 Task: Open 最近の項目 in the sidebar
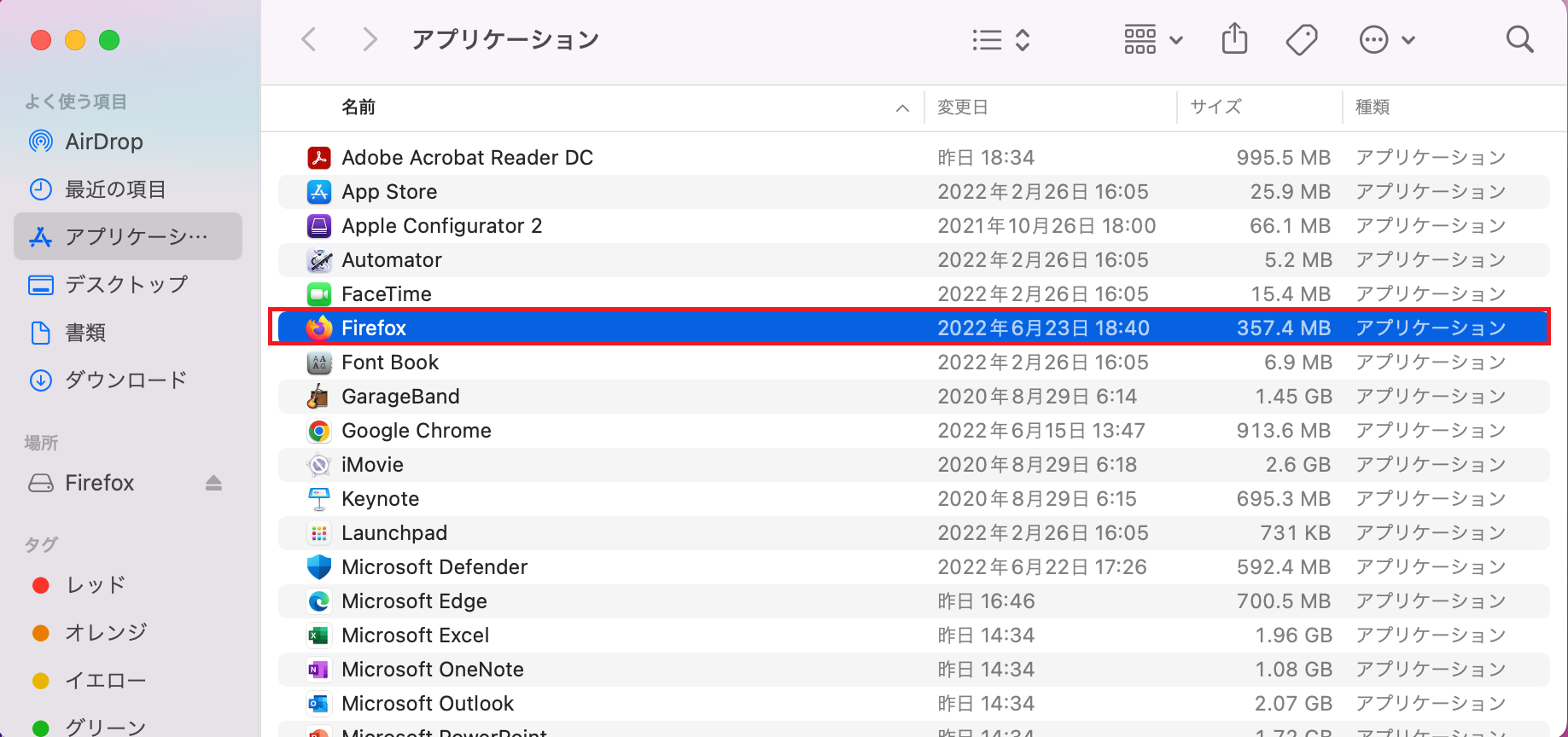click(128, 189)
